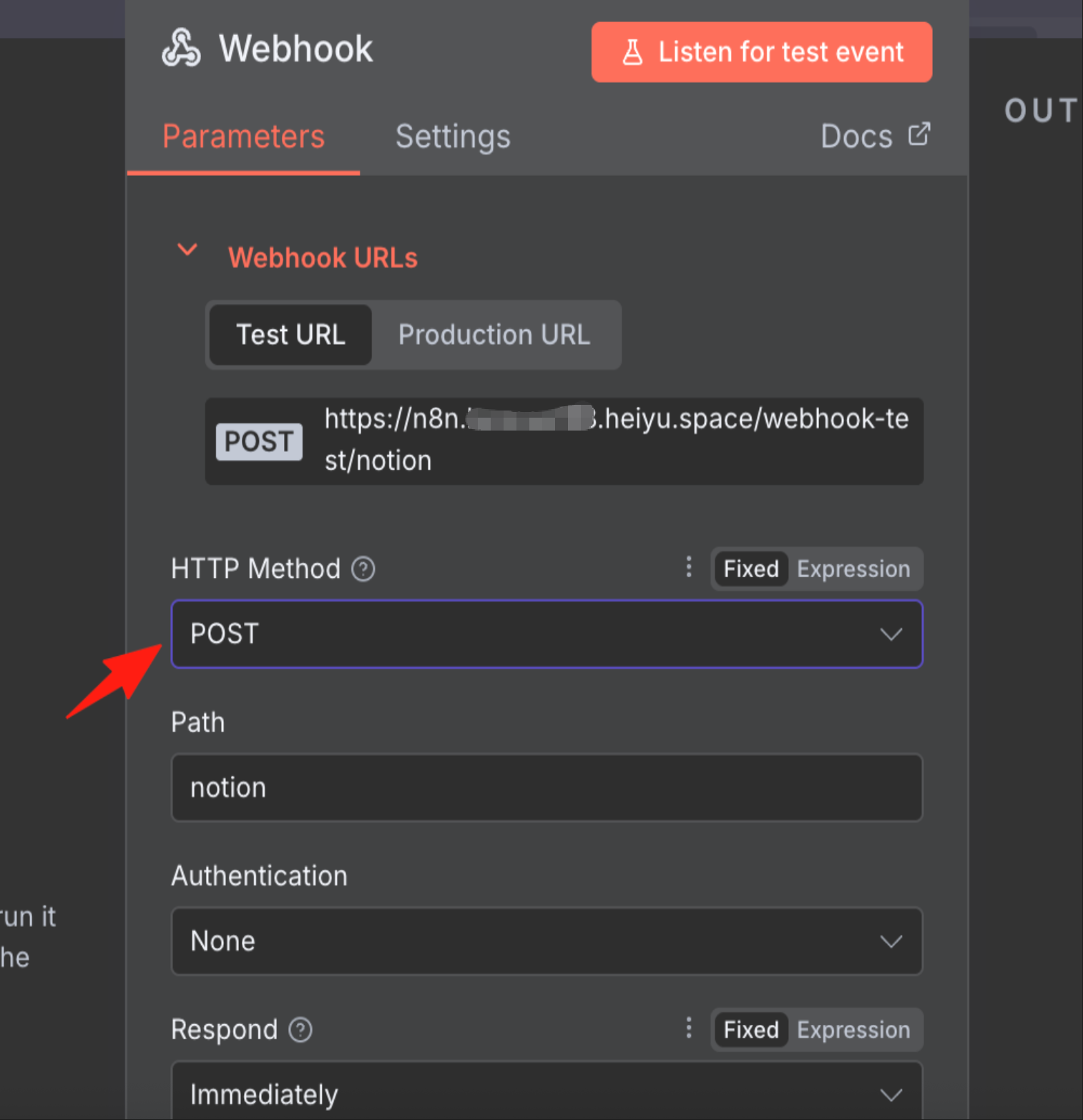Open the HTTP Method POST dropdown
Image resolution: width=1083 pixels, height=1120 pixels.
pos(547,634)
